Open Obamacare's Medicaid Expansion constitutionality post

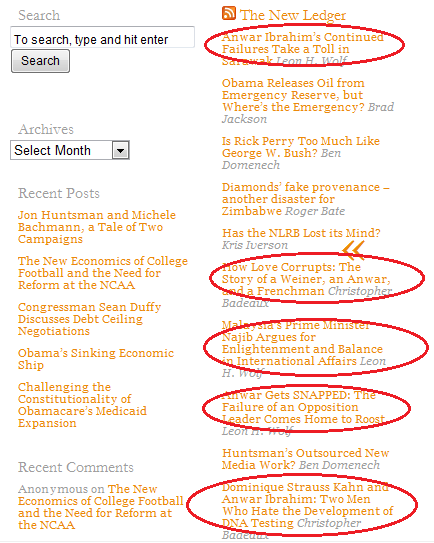pos(82,405)
